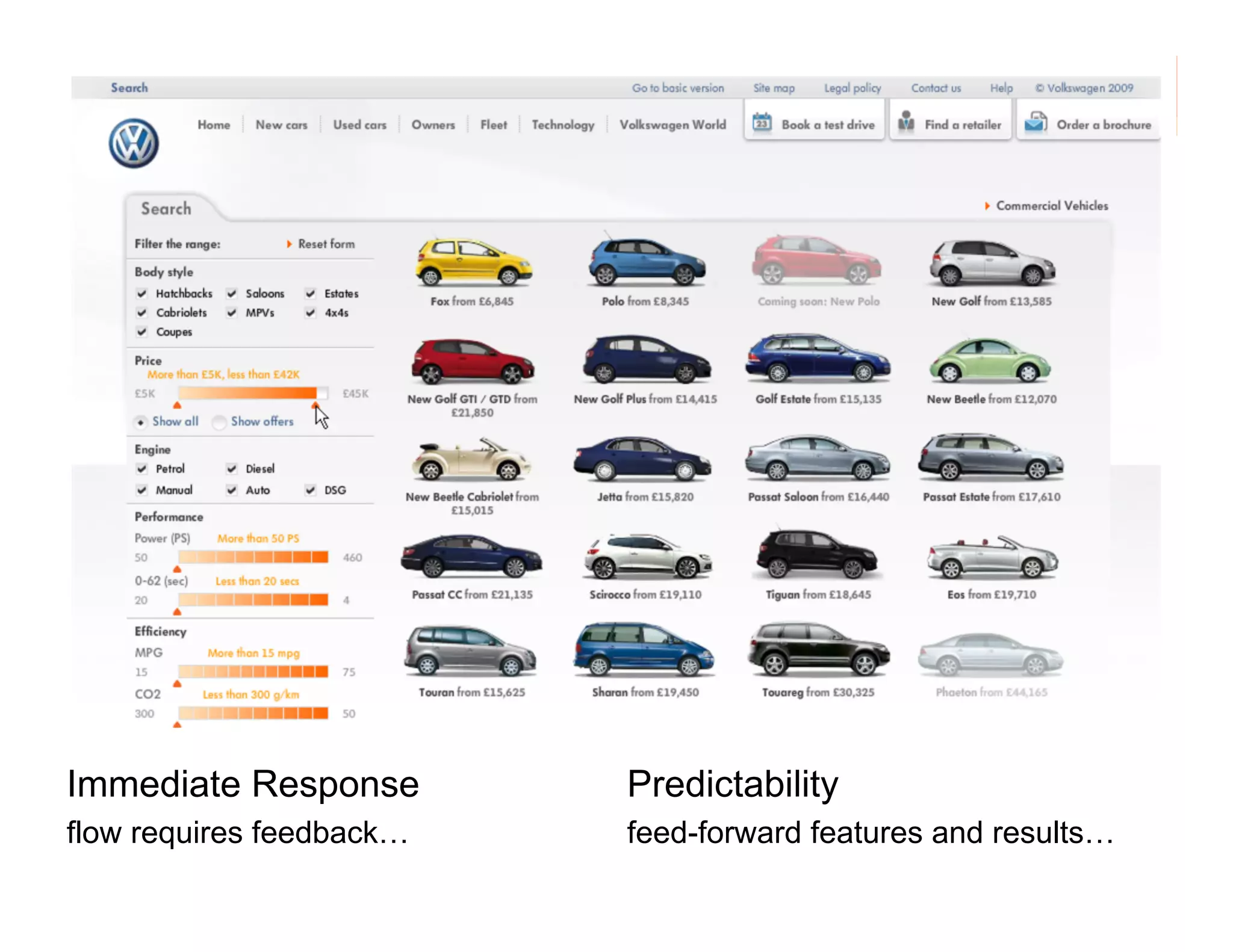The image size is (1233, 952).
Task: Select the yellow Fox car image
Action: click(473, 262)
